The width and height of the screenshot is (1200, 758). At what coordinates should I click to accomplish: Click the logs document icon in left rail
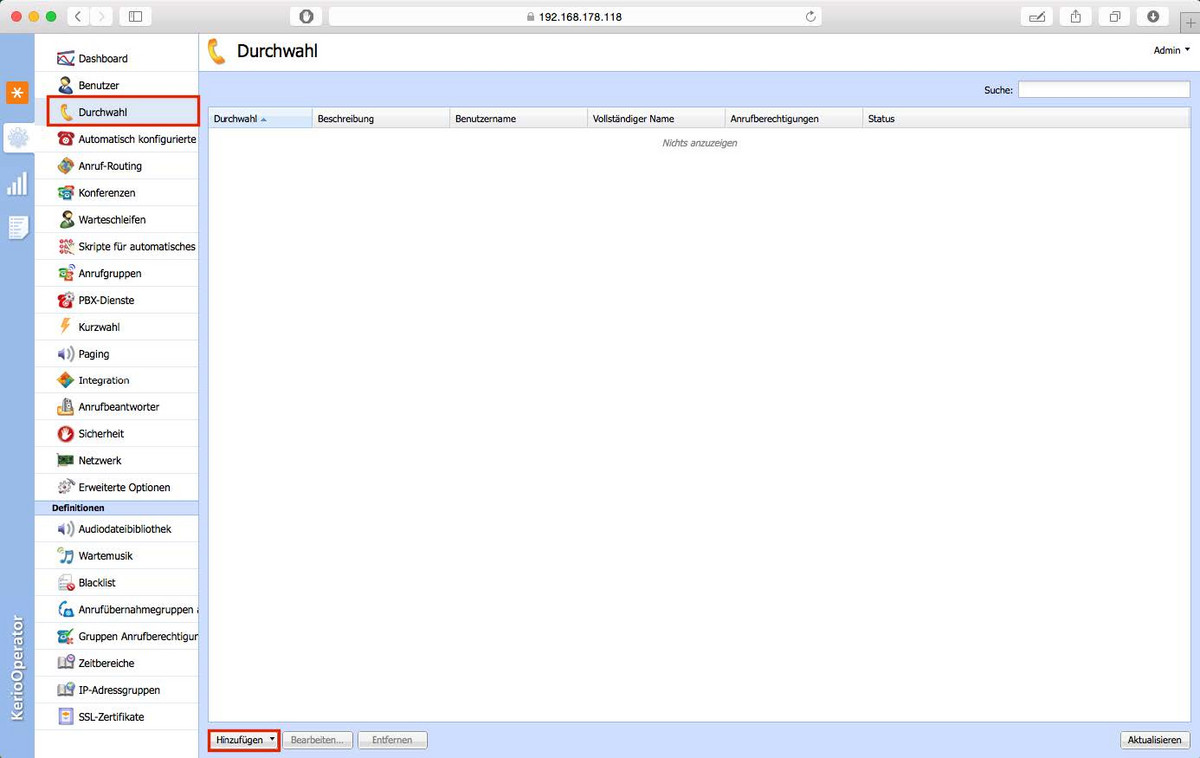[x=17, y=228]
